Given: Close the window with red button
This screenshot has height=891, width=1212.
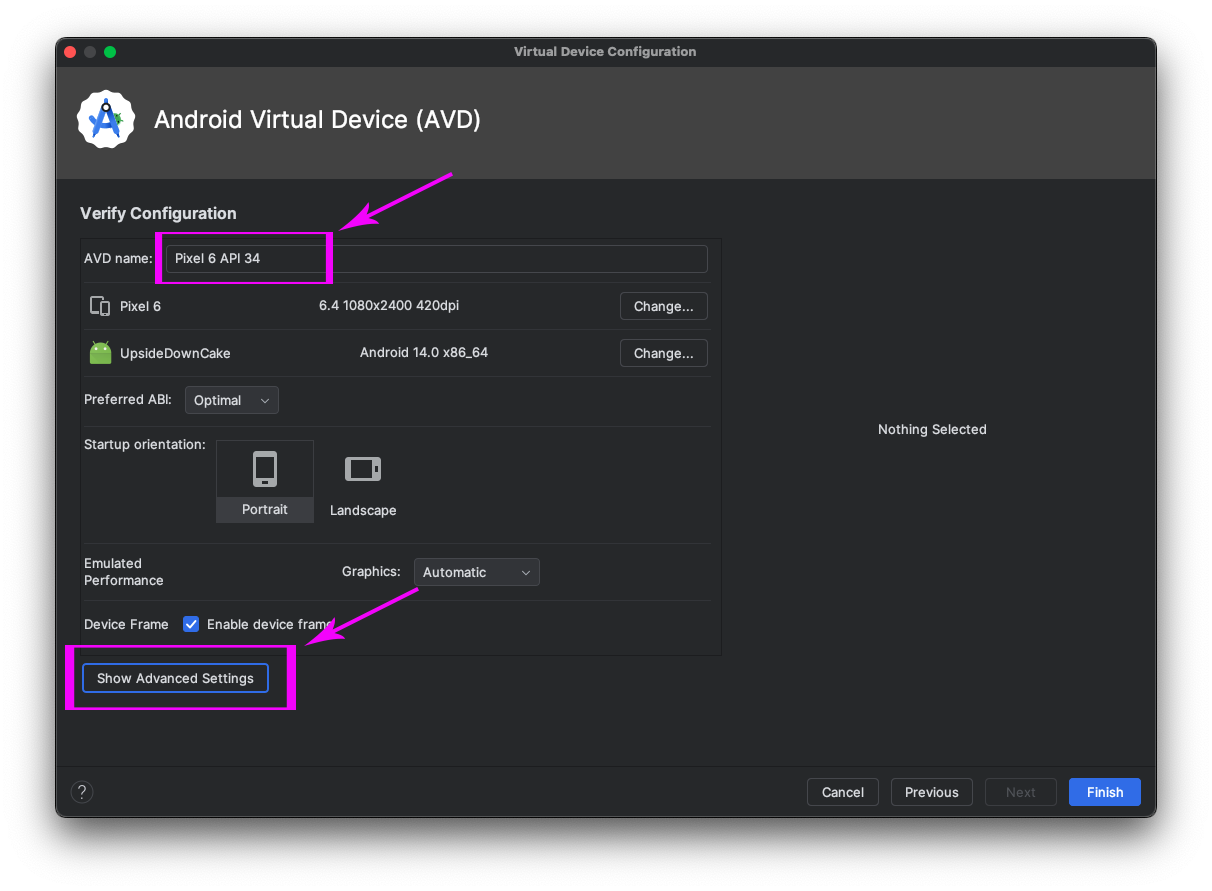Looking at the screenshot, I should (70, 52).
